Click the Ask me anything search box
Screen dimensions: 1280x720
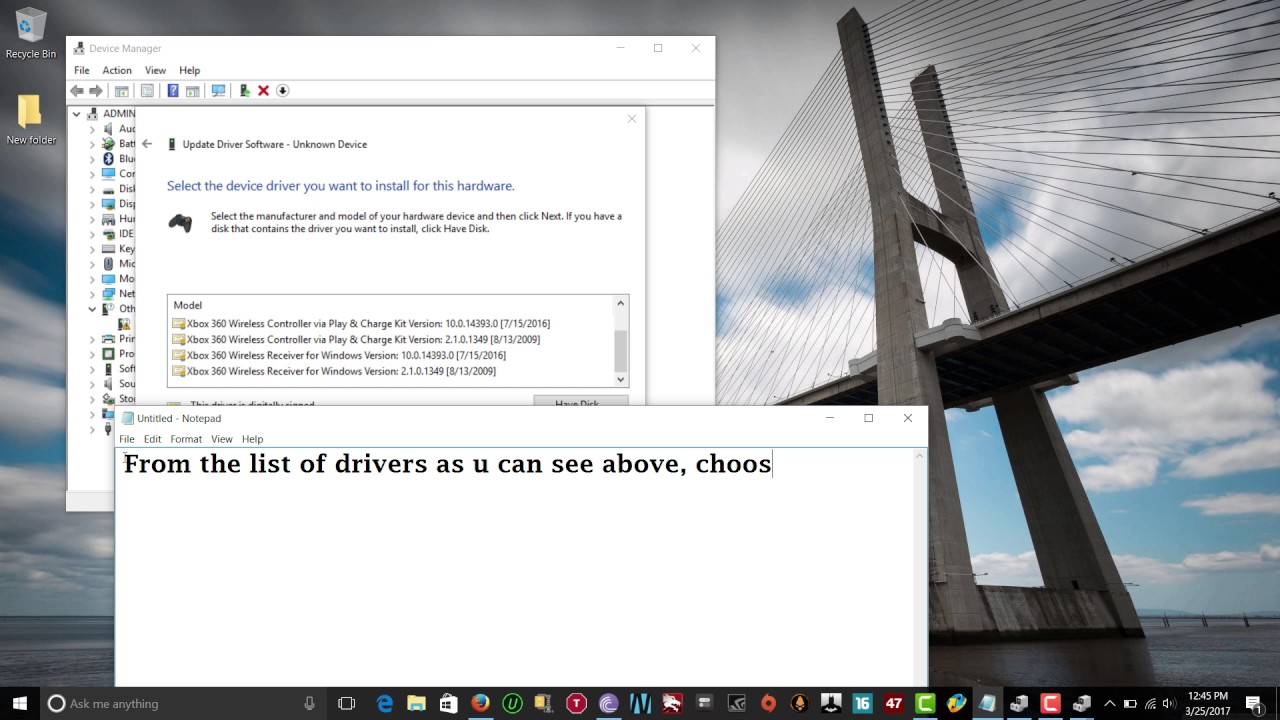pyautogui.click(x=180, y=704)
